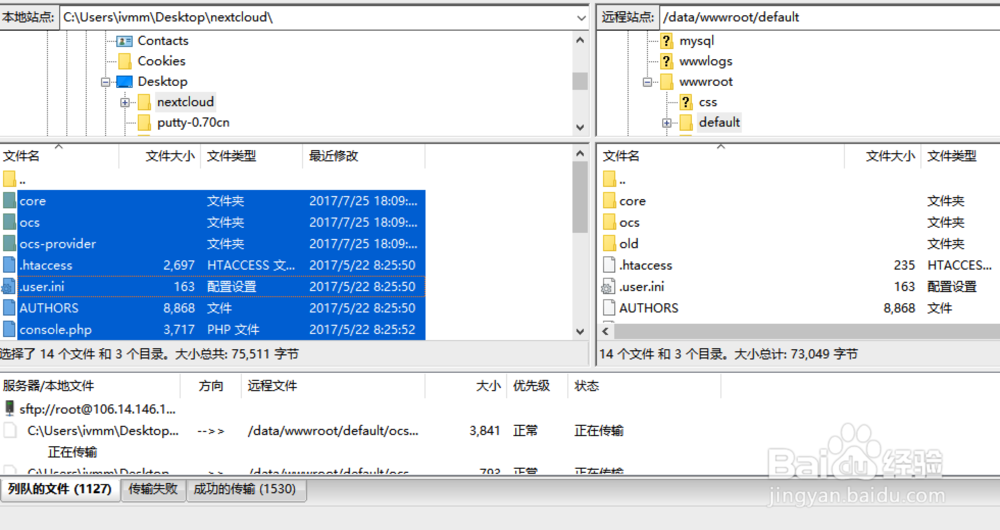Select putty-0.70cn folder in local tree
The image size is (1000, 530).
(x=193, y=122)
